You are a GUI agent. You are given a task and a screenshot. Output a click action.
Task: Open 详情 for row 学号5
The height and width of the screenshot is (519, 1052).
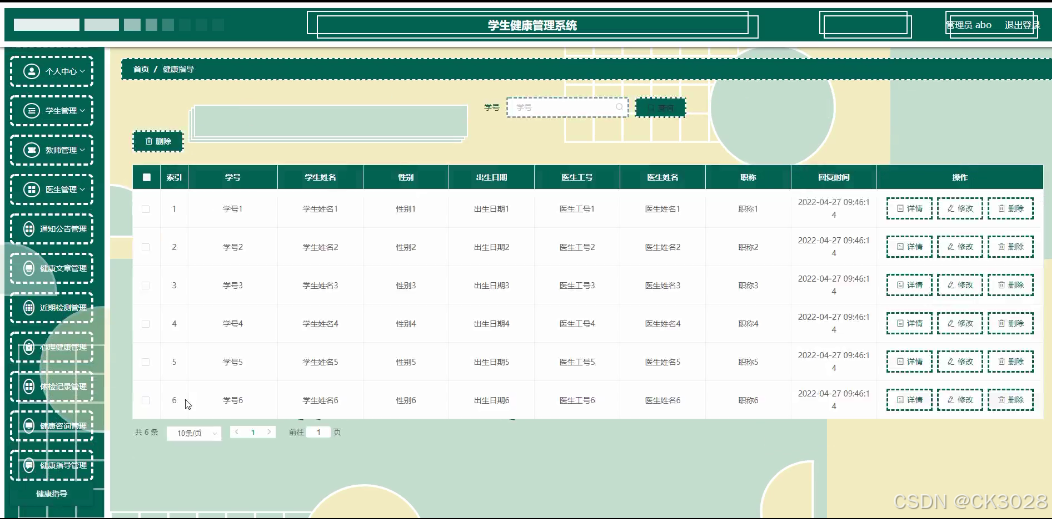click(909, 362)
